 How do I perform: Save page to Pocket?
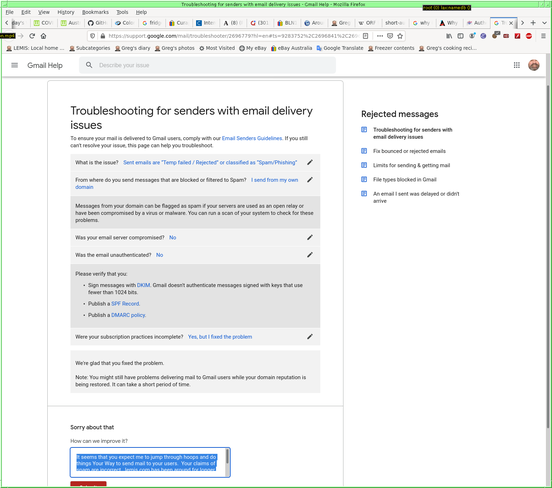pos(390,36)
